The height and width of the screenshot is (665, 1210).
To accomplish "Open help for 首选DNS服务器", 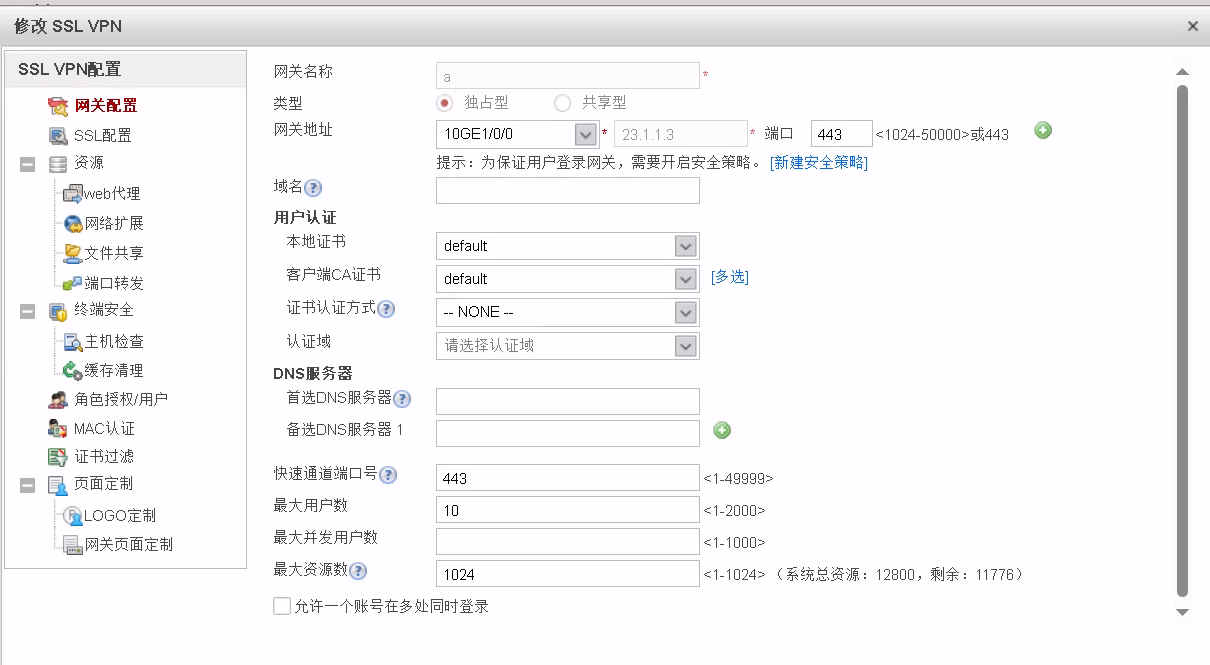I will point(402,399).
